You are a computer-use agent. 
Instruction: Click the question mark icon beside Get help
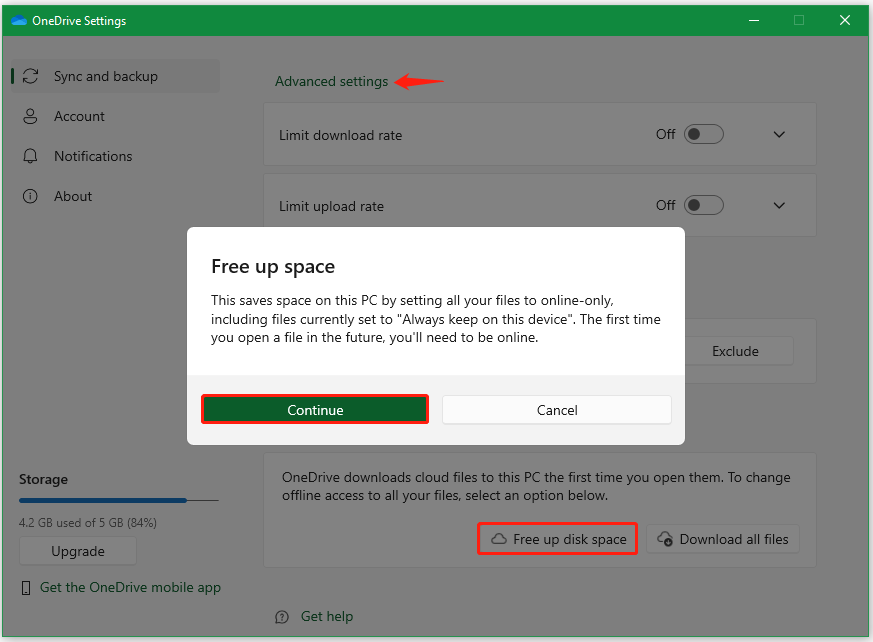[x=282, y=617]
